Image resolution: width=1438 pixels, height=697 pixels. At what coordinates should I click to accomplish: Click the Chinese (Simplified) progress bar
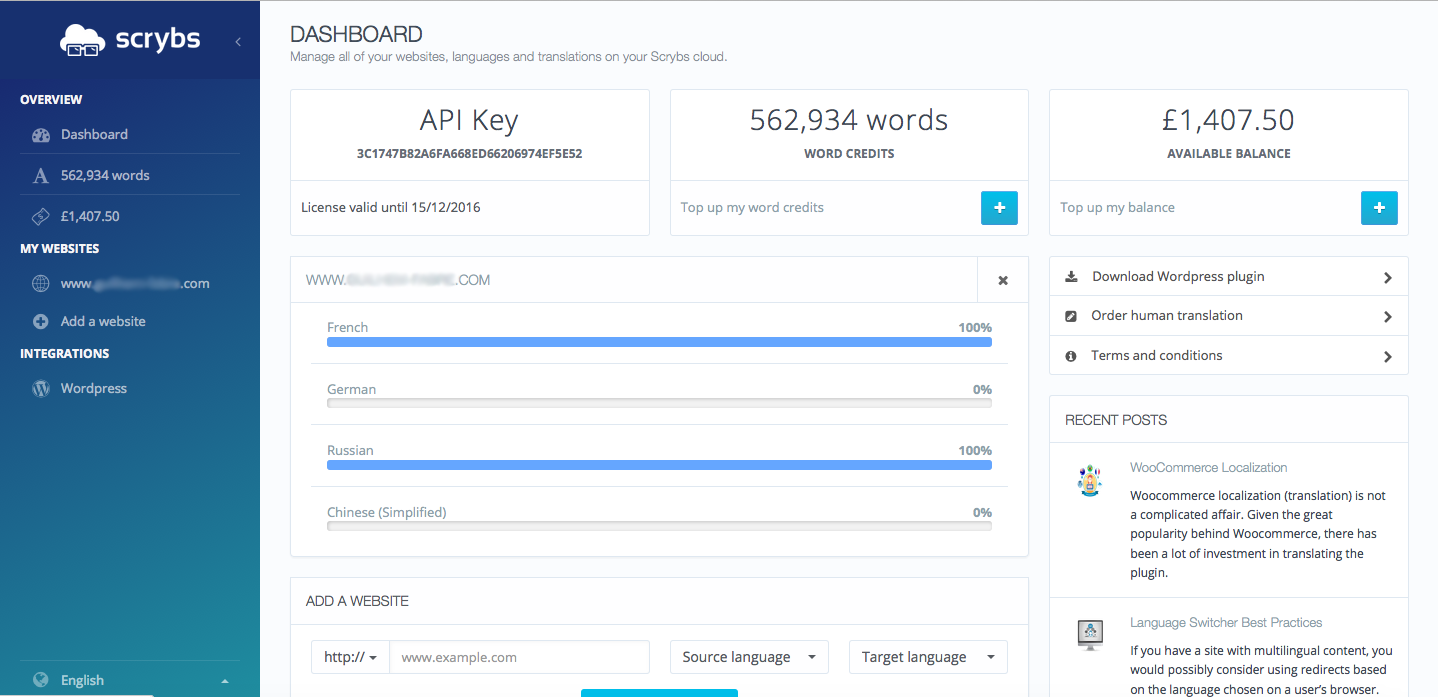pyautogui.click(x=659, y=526)
